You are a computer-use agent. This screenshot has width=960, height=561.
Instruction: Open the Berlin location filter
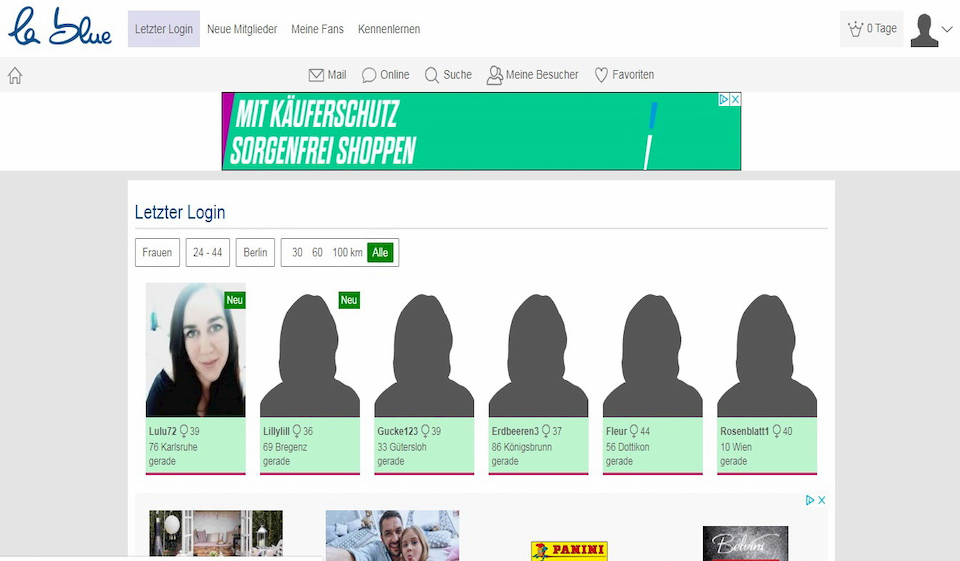coord(255,253)
